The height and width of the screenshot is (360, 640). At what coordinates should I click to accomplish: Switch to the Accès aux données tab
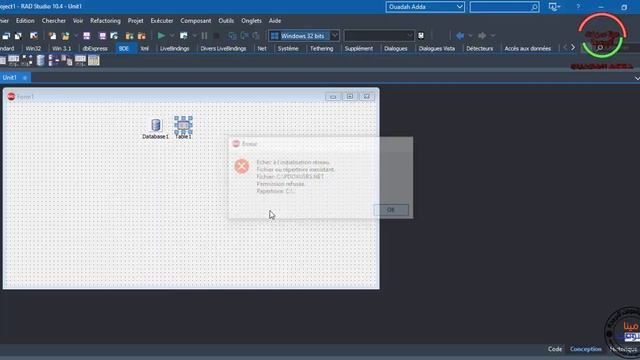[x=527, y=49]
